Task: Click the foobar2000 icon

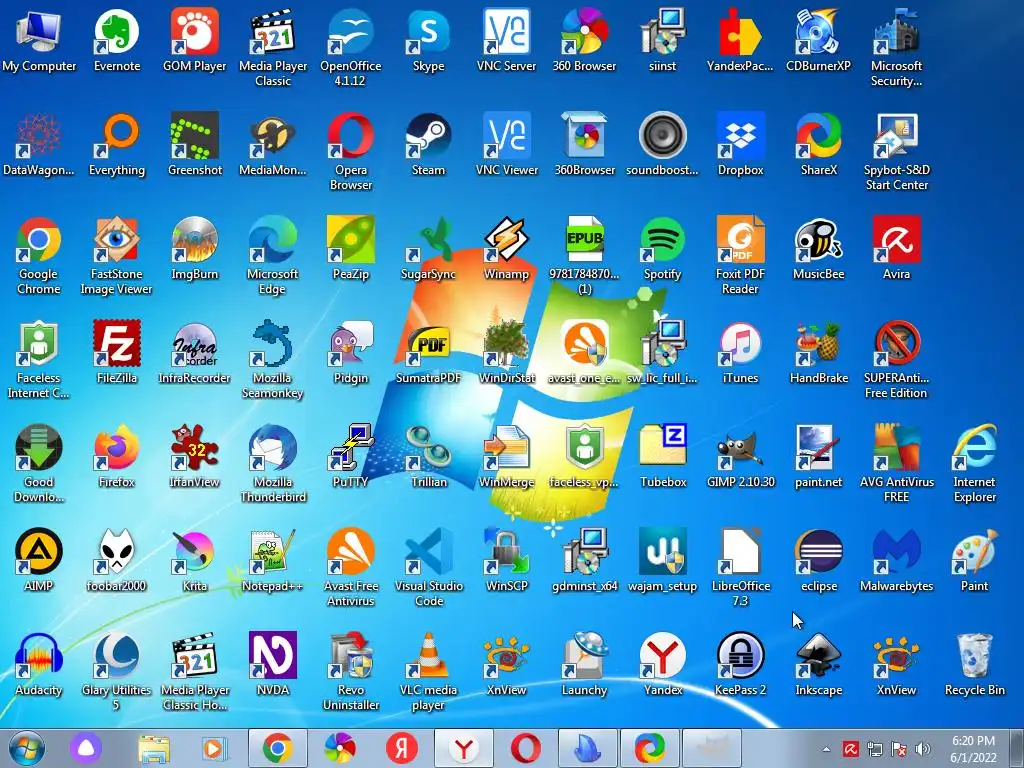Action: pos(116,560)
